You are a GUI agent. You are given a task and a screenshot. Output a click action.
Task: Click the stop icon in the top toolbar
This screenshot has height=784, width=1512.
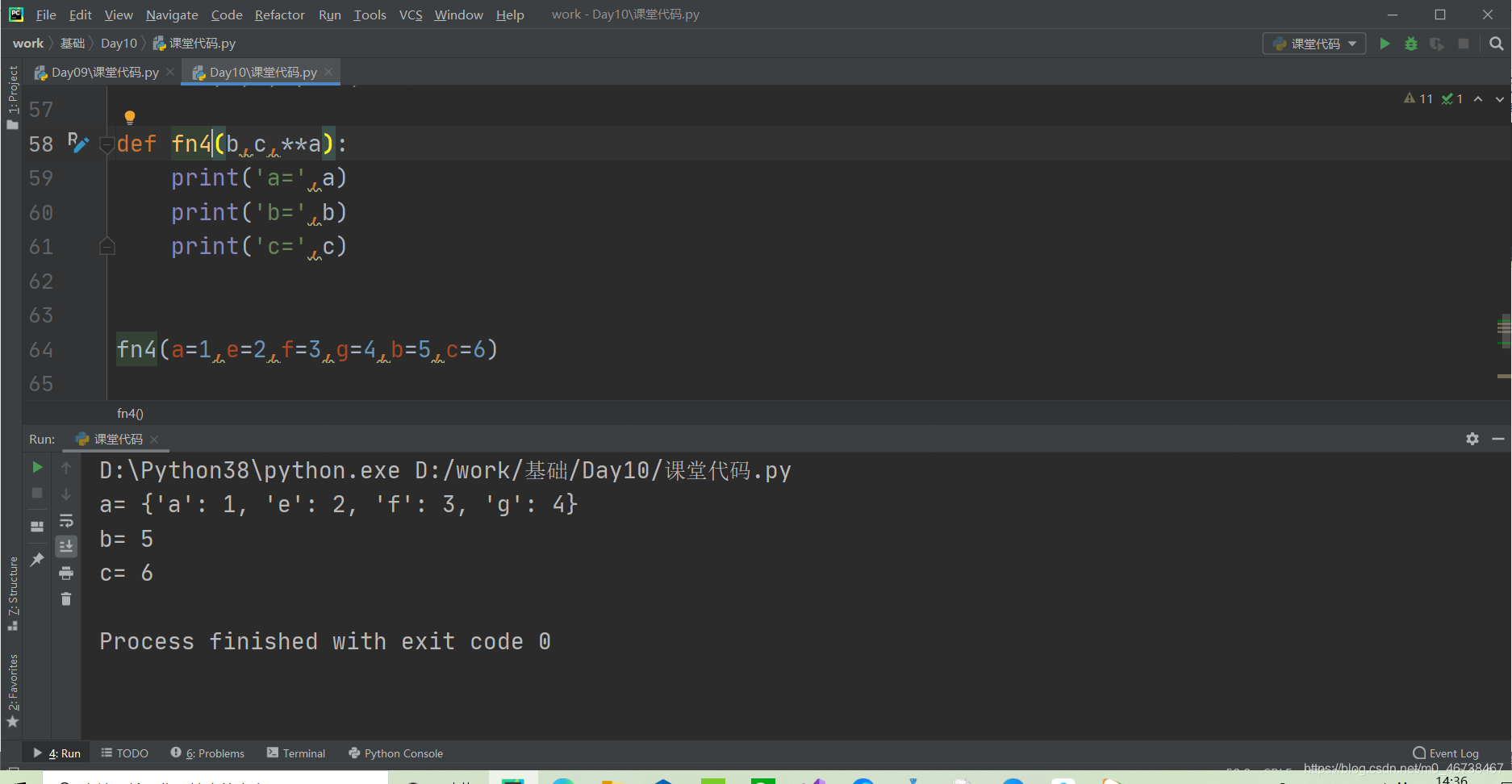click(x=1464, y=44)
